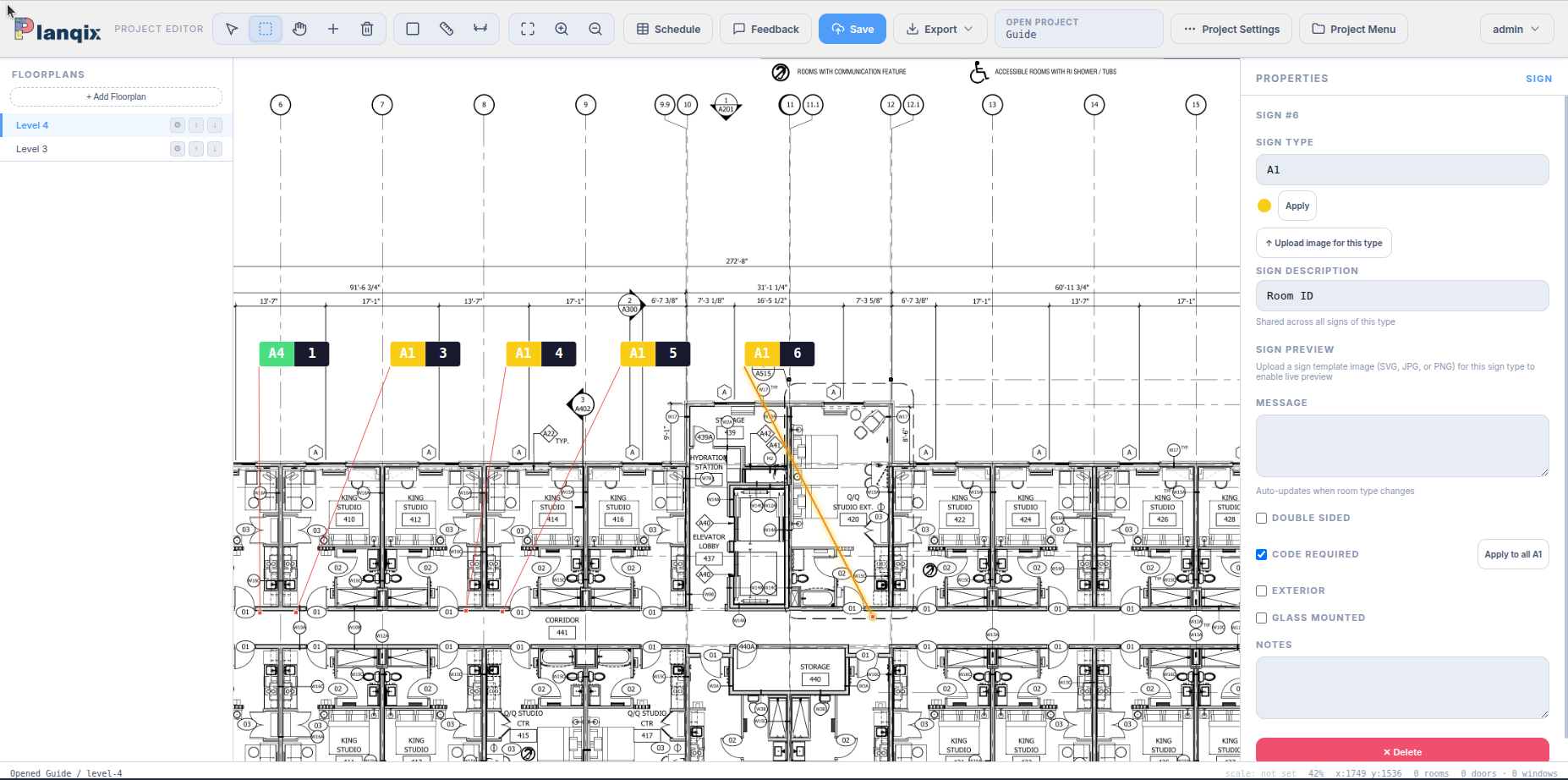Move Level 3 floorplan up

coord(196,149)
